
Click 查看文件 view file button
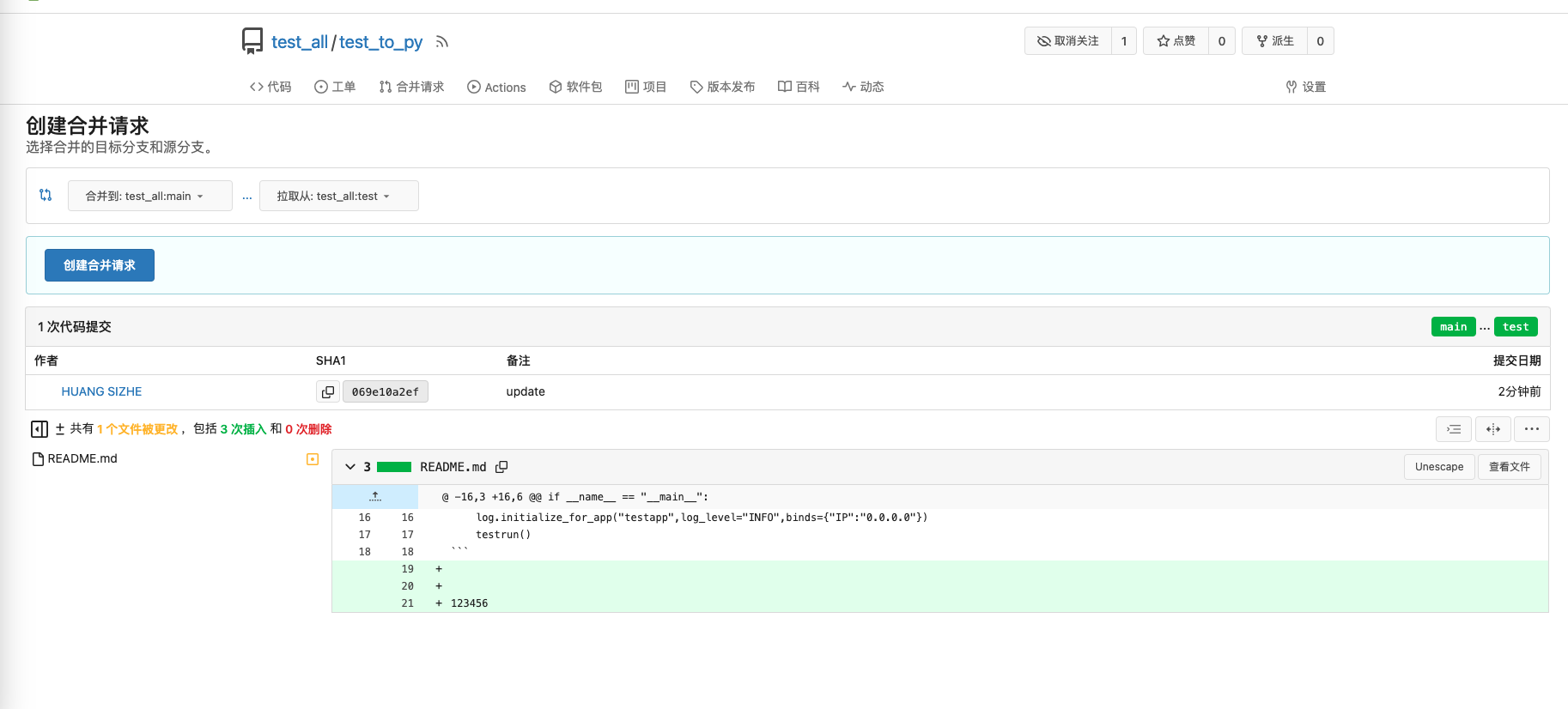[x=1510, y=467]
